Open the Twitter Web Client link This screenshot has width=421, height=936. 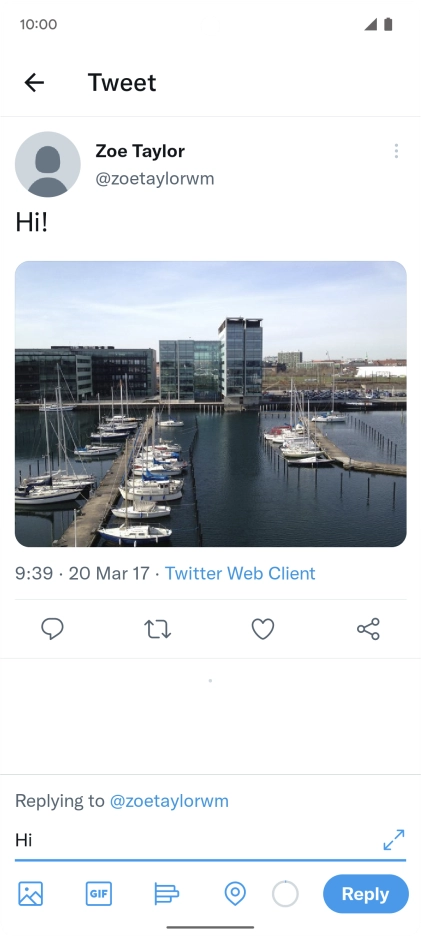[x=240, y=573]
